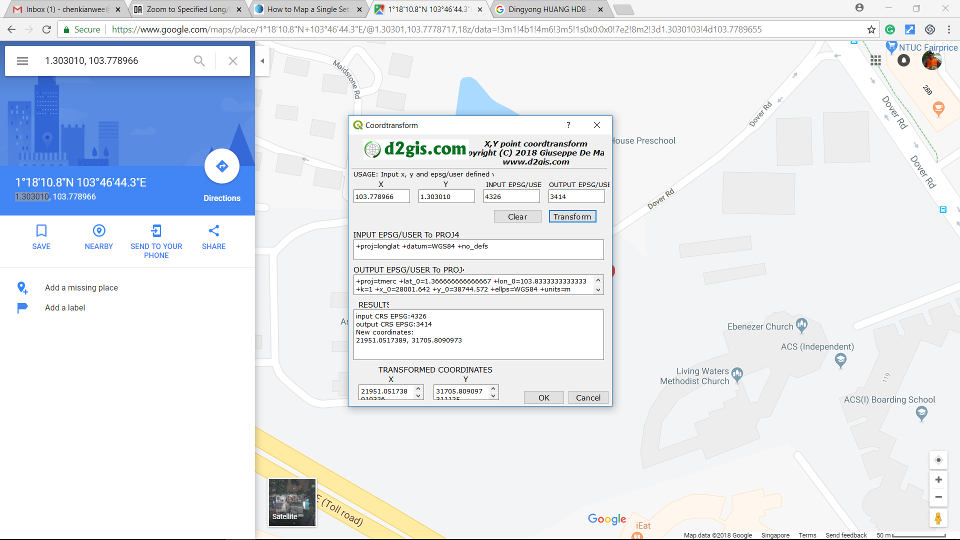Click Add a missing place link
The image size is (960, 540).
pos(81,288)
